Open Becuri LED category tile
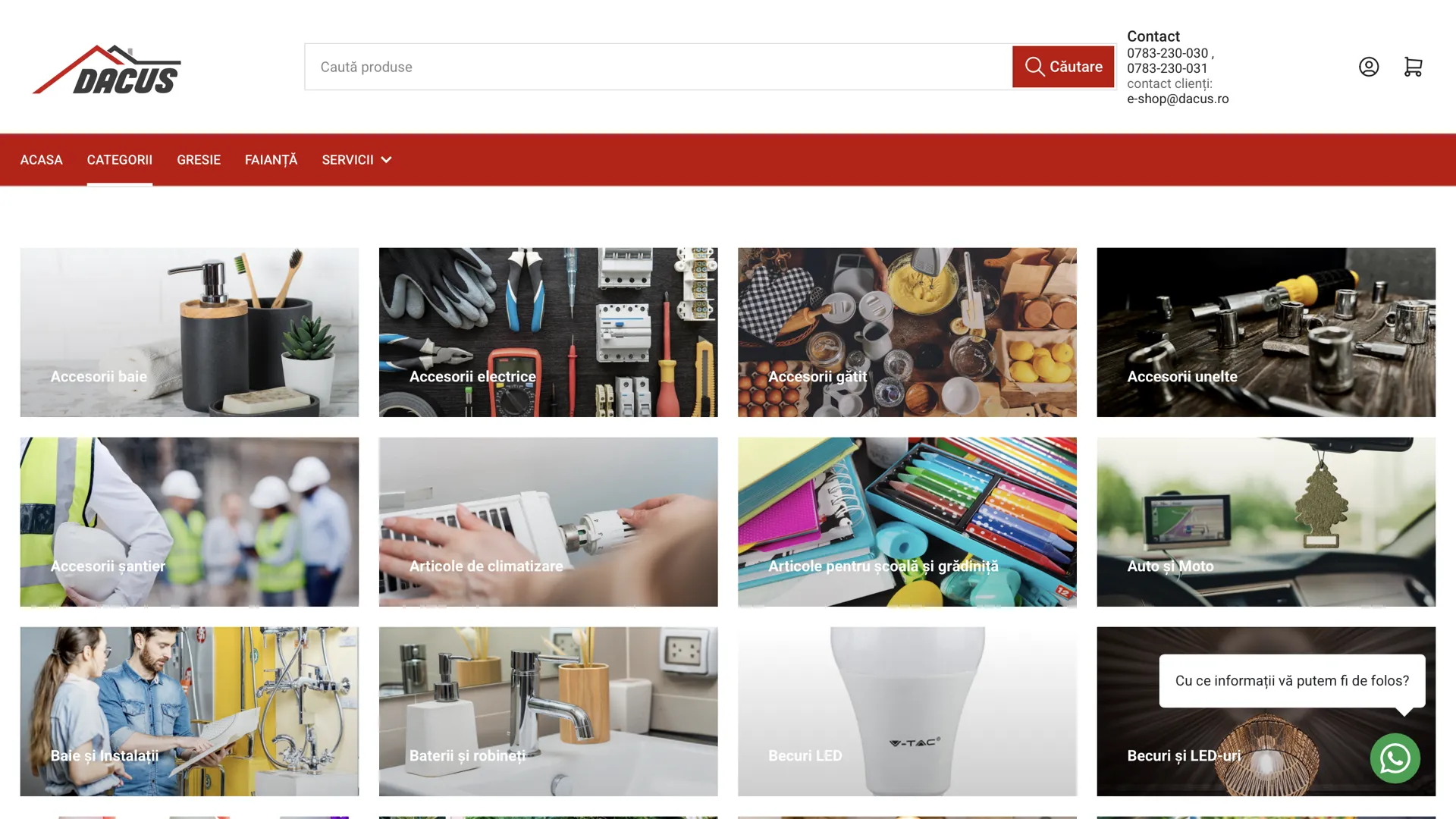 coord(907,711)
